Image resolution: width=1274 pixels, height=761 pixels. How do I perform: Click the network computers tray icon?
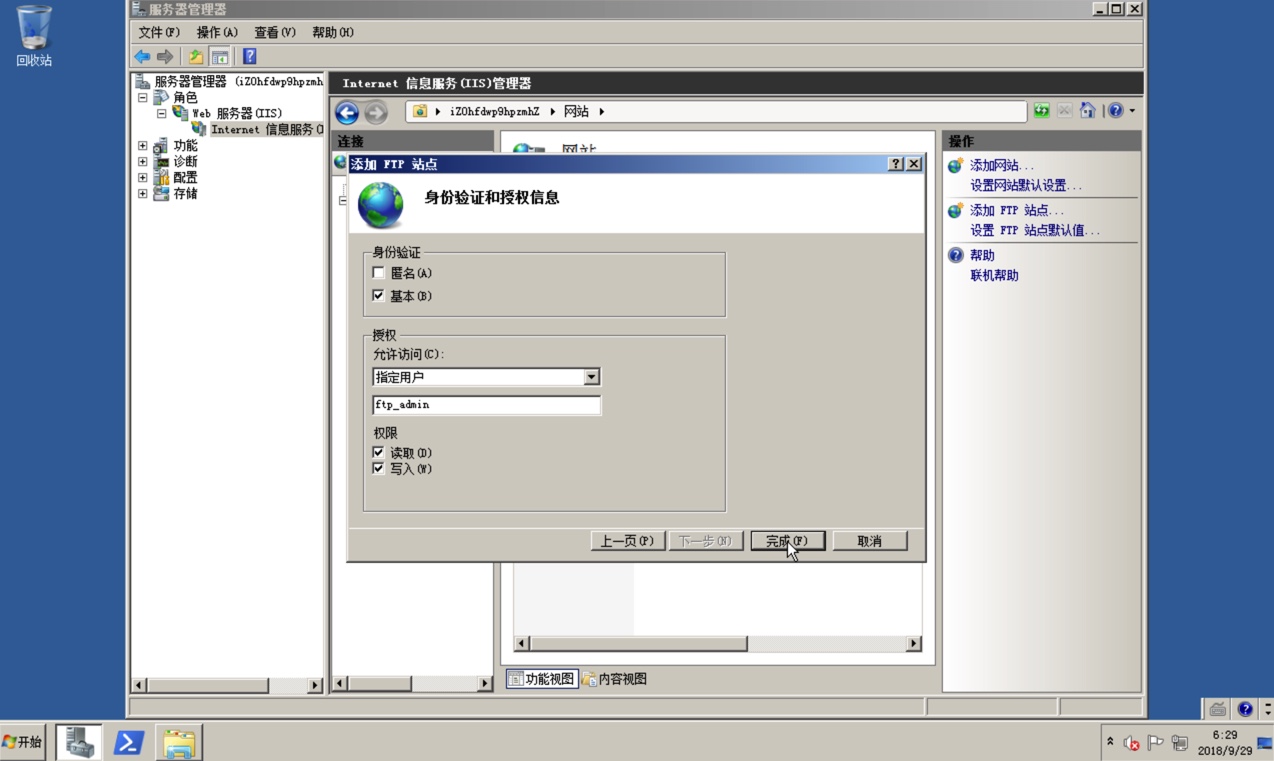(x=1180, y=743)
